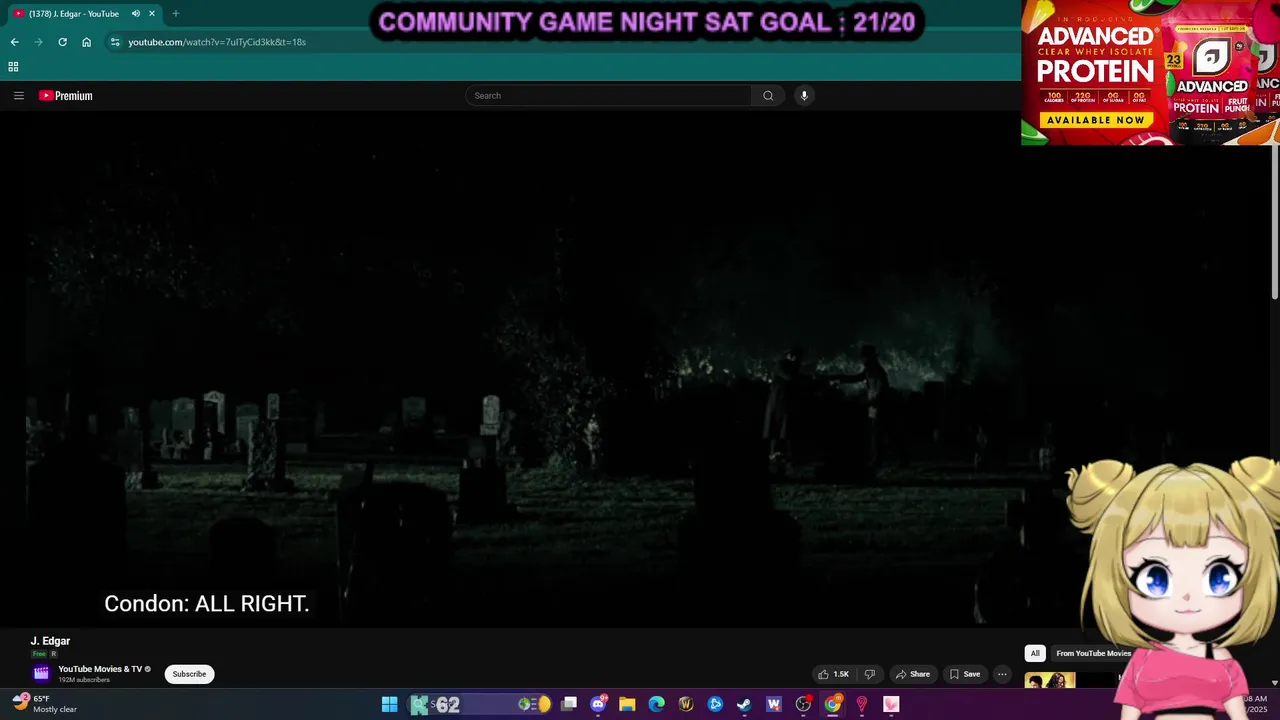This screenshot has height=720, width=1280.
Task: Subscribe to YouTube Movies & TV
Action: [189, 674]
